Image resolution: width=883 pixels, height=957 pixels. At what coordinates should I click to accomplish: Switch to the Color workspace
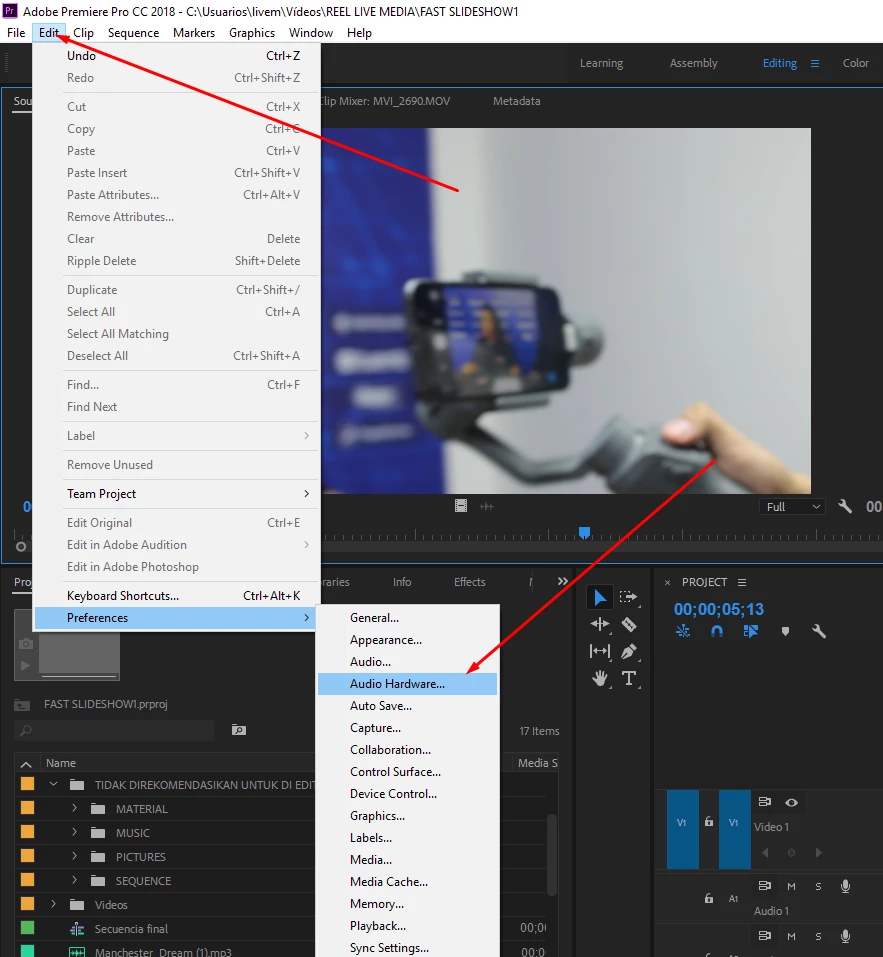click(x=856, y=63)
